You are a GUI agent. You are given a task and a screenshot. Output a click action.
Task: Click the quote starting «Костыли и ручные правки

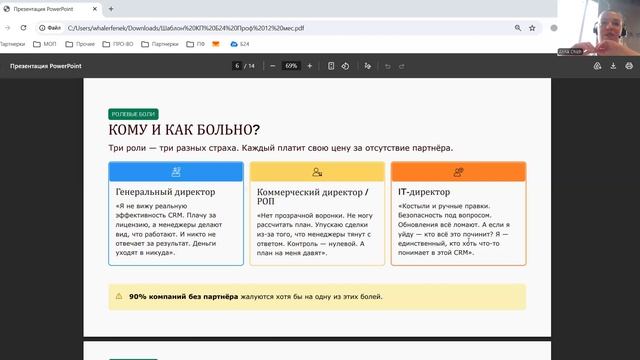(x=454, y=229)
